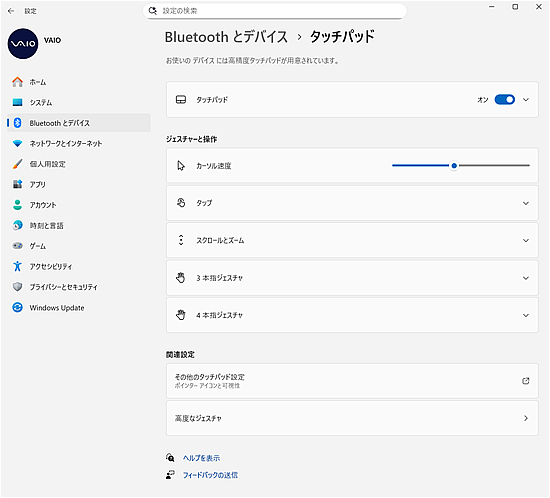
Task: Open アクセシビリティ label in sidebar
Action: pyautogui.click(x=51, y=267)
